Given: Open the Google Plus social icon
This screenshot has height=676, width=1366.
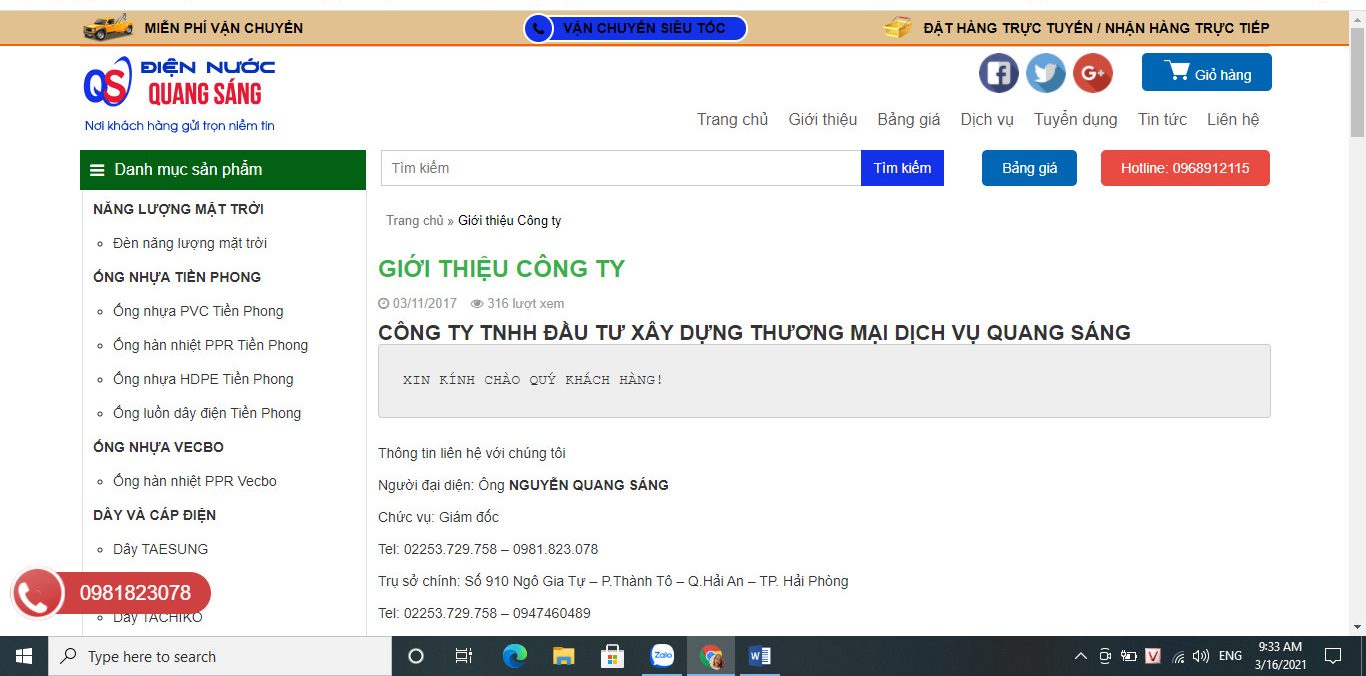Looking at the screenshot, I should [1093, 73].
